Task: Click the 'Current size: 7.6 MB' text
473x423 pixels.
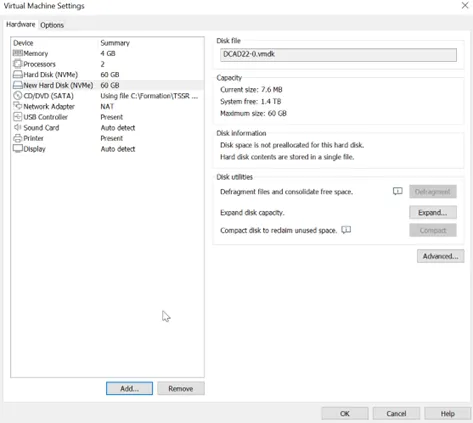Action: [x=251, y=89]
